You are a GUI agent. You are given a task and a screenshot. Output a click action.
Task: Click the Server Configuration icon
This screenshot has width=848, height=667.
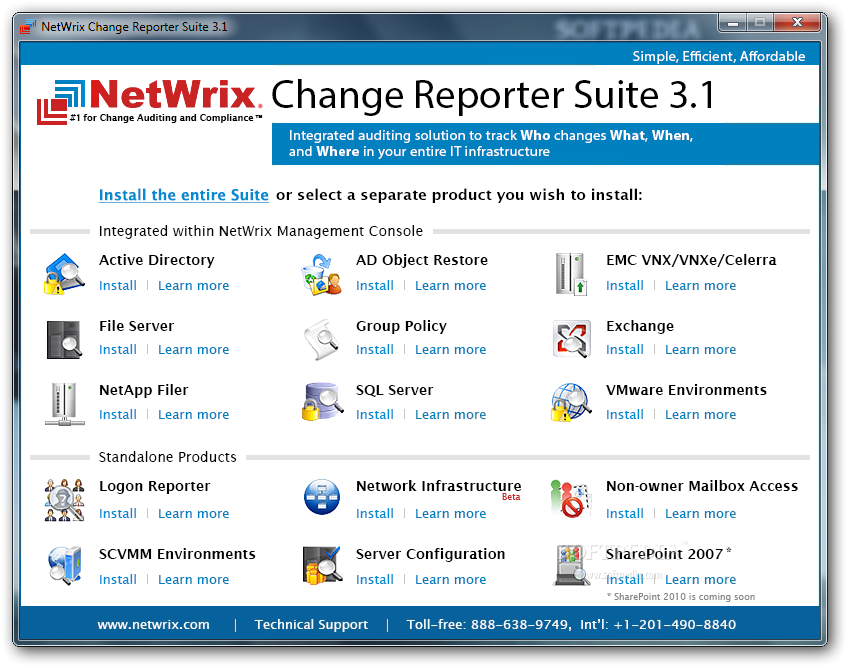322,565
